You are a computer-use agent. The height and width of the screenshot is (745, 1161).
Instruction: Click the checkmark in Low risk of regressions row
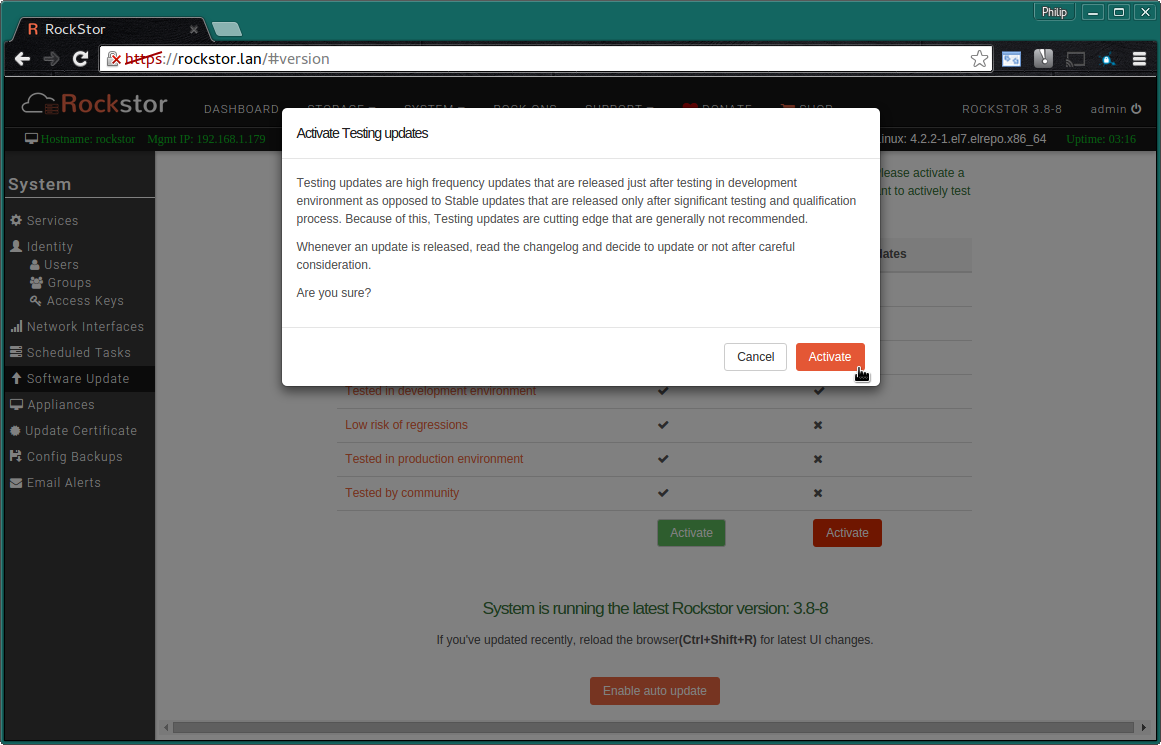tap(663, 425)
